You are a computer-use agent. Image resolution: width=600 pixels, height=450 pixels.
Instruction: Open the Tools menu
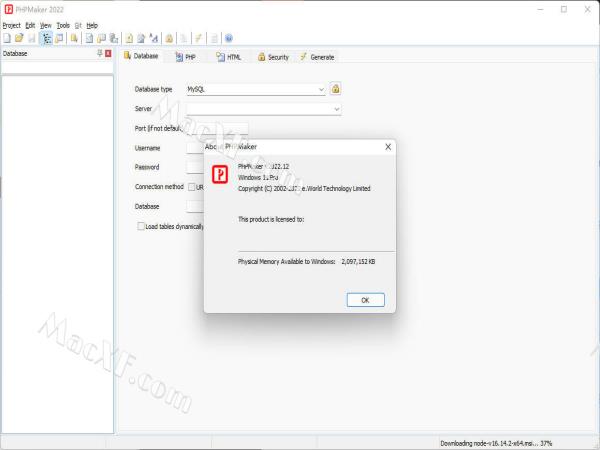[x=63, y=25]
